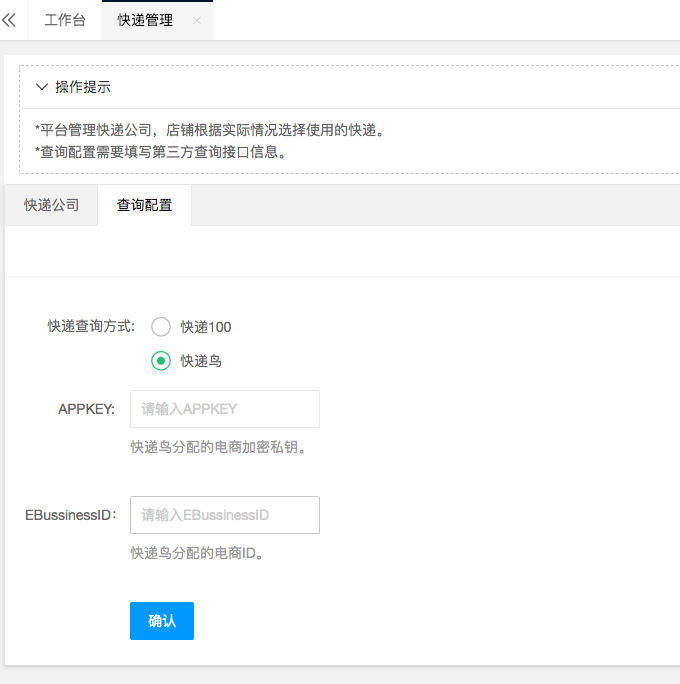
Task: Focus the APPKEY input field
Action: point(225,409)
